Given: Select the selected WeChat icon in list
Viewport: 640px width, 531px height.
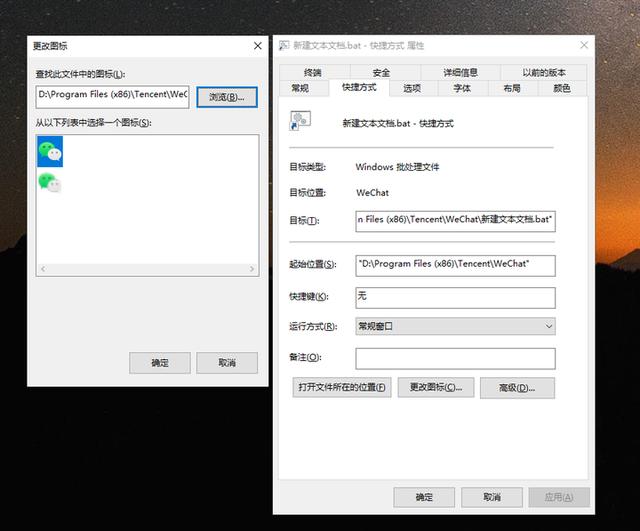Looking at the screenshot, I should click(x=50, y=151).
